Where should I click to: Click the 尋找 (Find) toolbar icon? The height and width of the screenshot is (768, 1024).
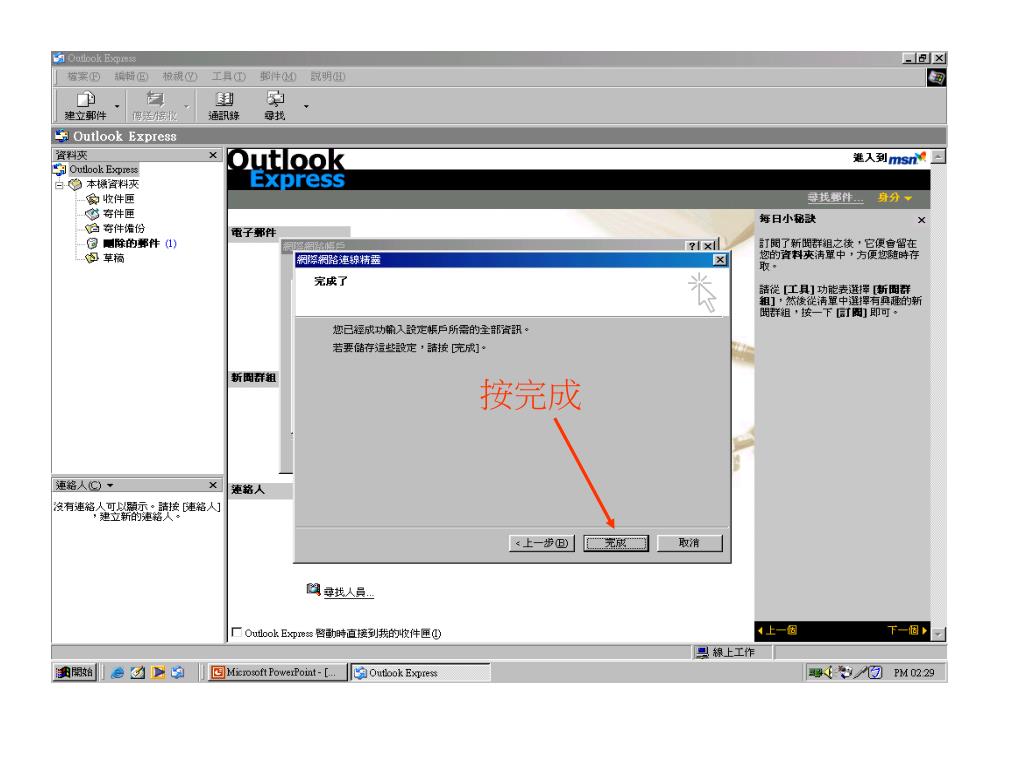(275, 106)
